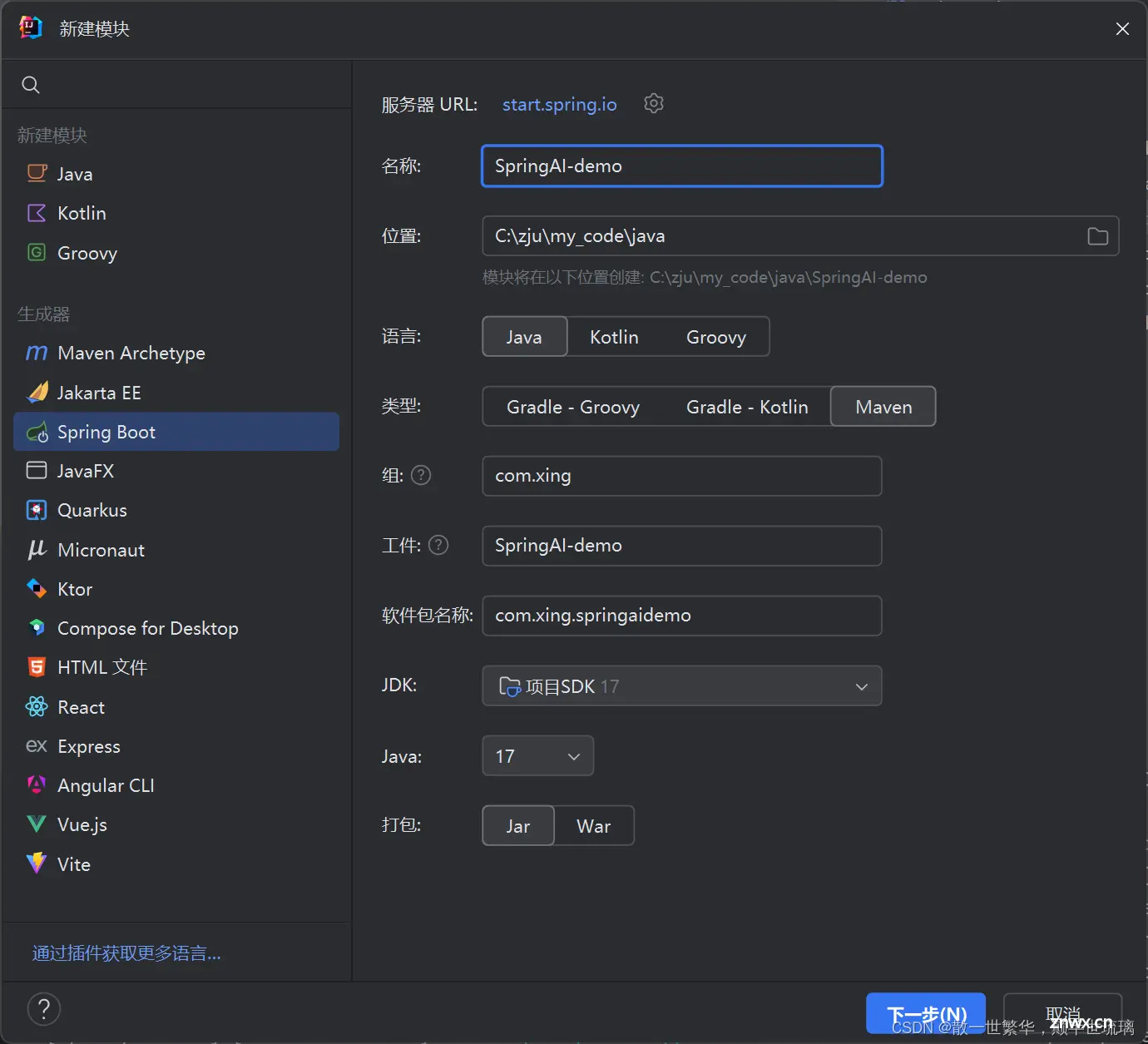Click the Maven Archetype m icon

[x=37, y=353]
